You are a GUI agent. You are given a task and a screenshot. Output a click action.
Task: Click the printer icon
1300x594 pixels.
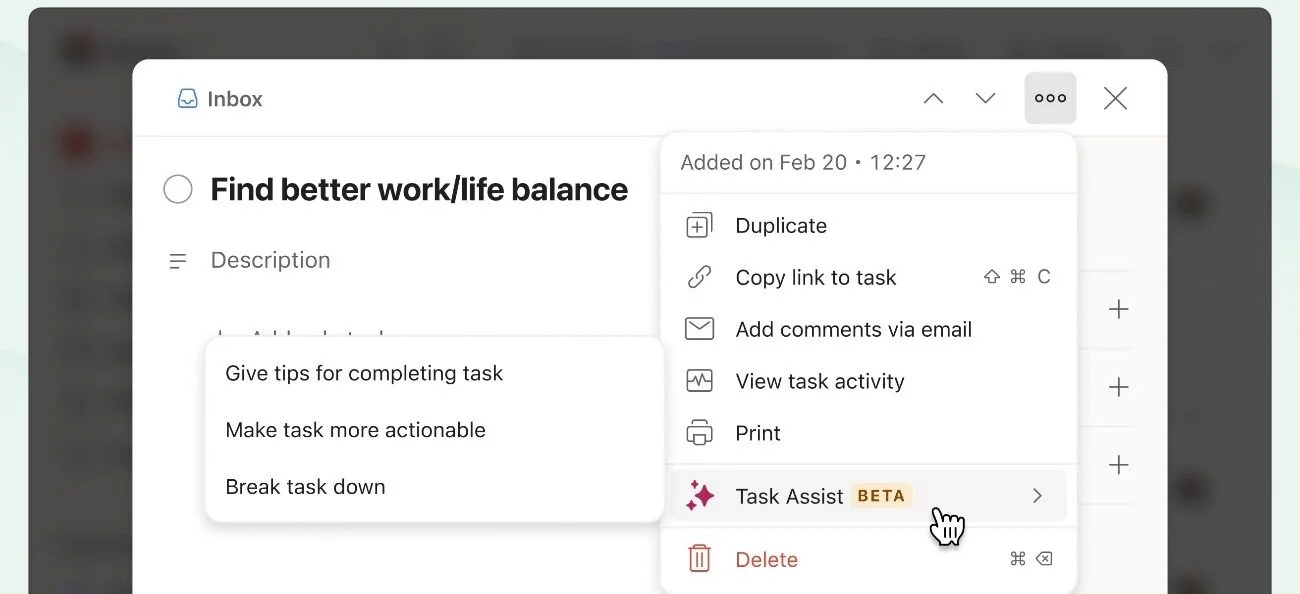[x=699, y=433]
